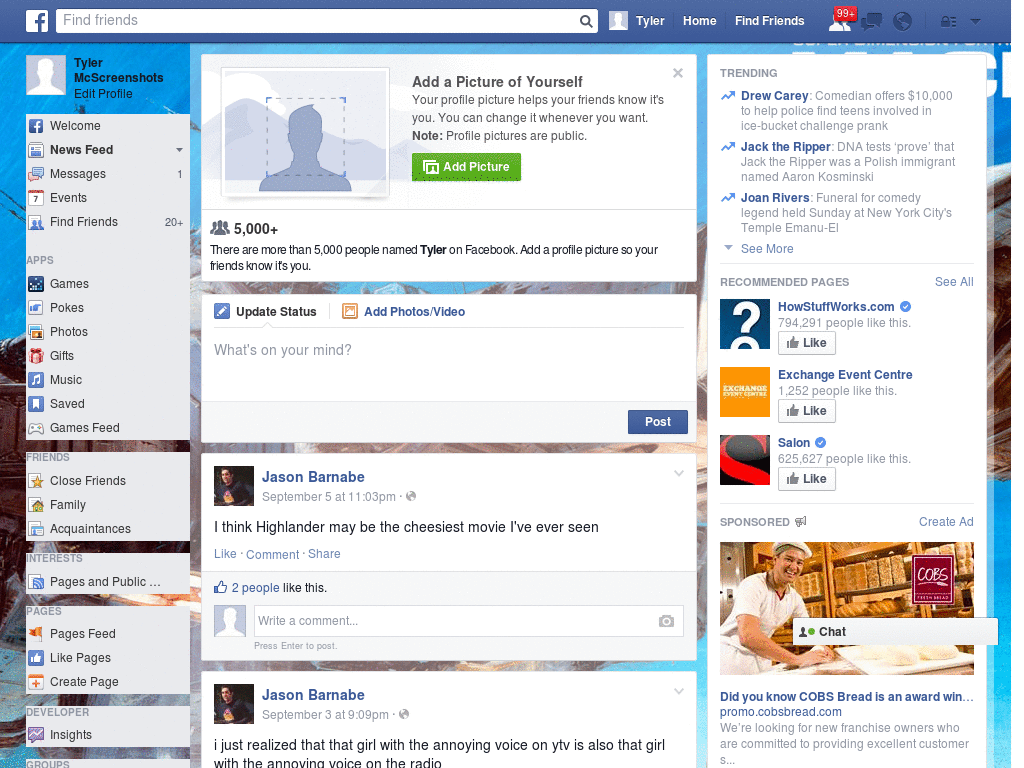1024x768 pixels.
Task: Click the Gifts app icon
Action: [37, 356]
